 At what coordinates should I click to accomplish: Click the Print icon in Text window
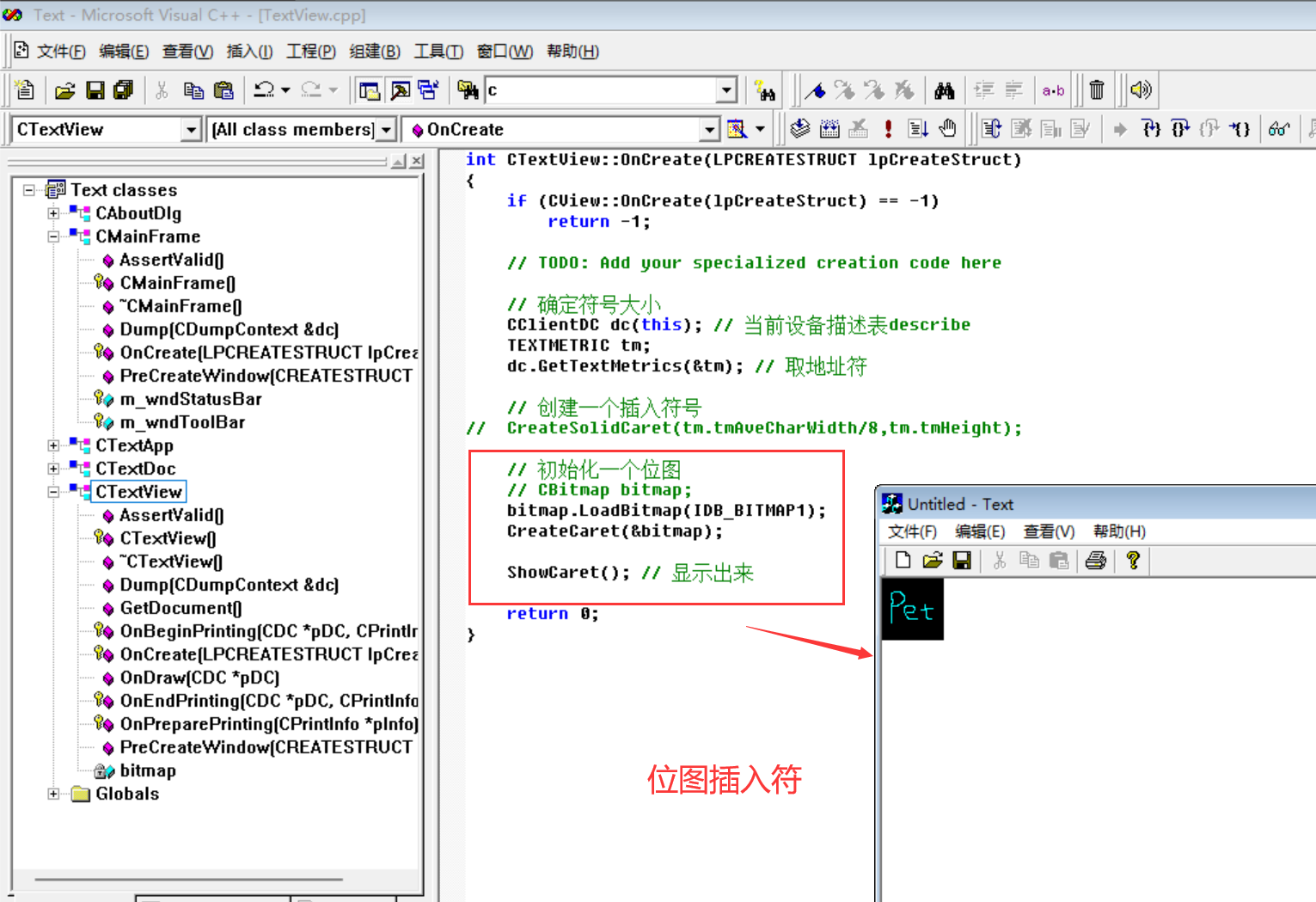click(1095, 561)
